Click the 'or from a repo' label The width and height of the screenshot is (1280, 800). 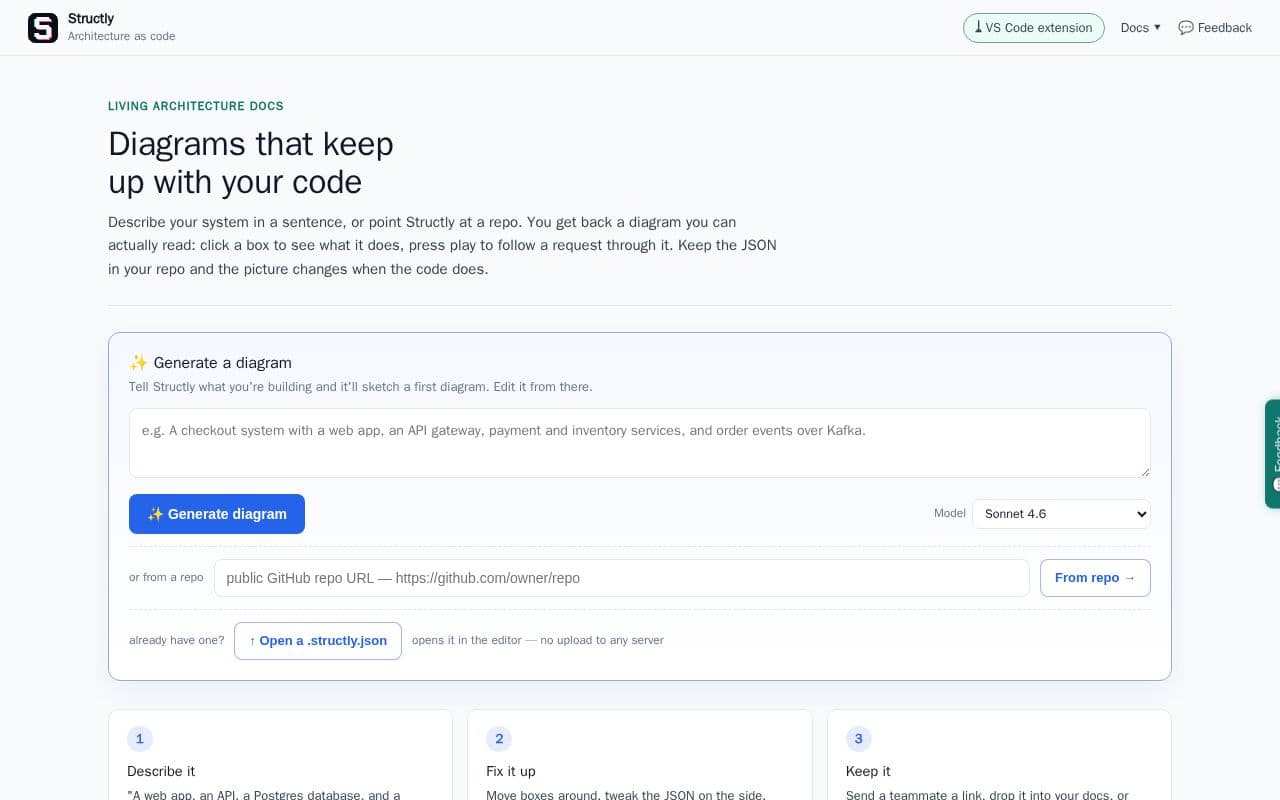coord(166,578)
